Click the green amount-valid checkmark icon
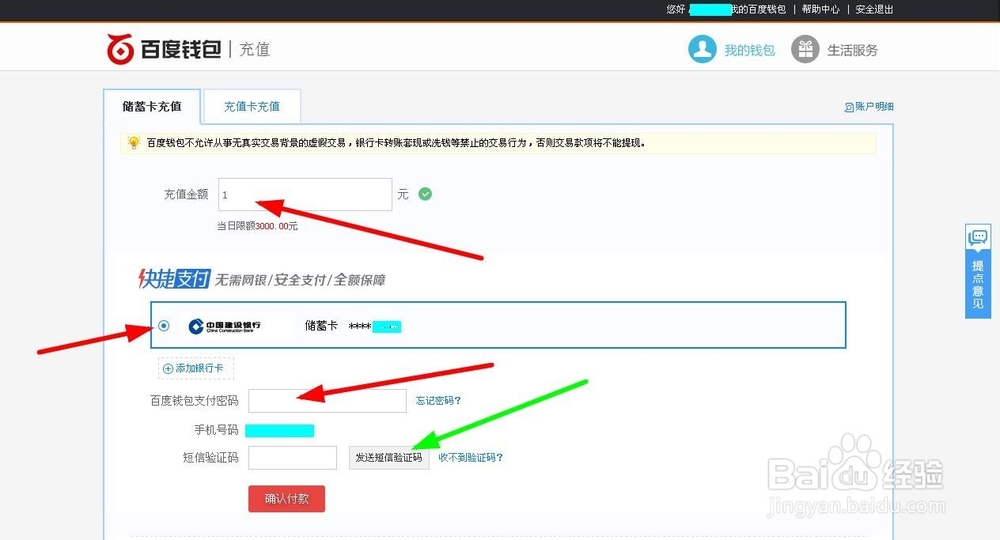The image size is (1000, 540). 425,194
